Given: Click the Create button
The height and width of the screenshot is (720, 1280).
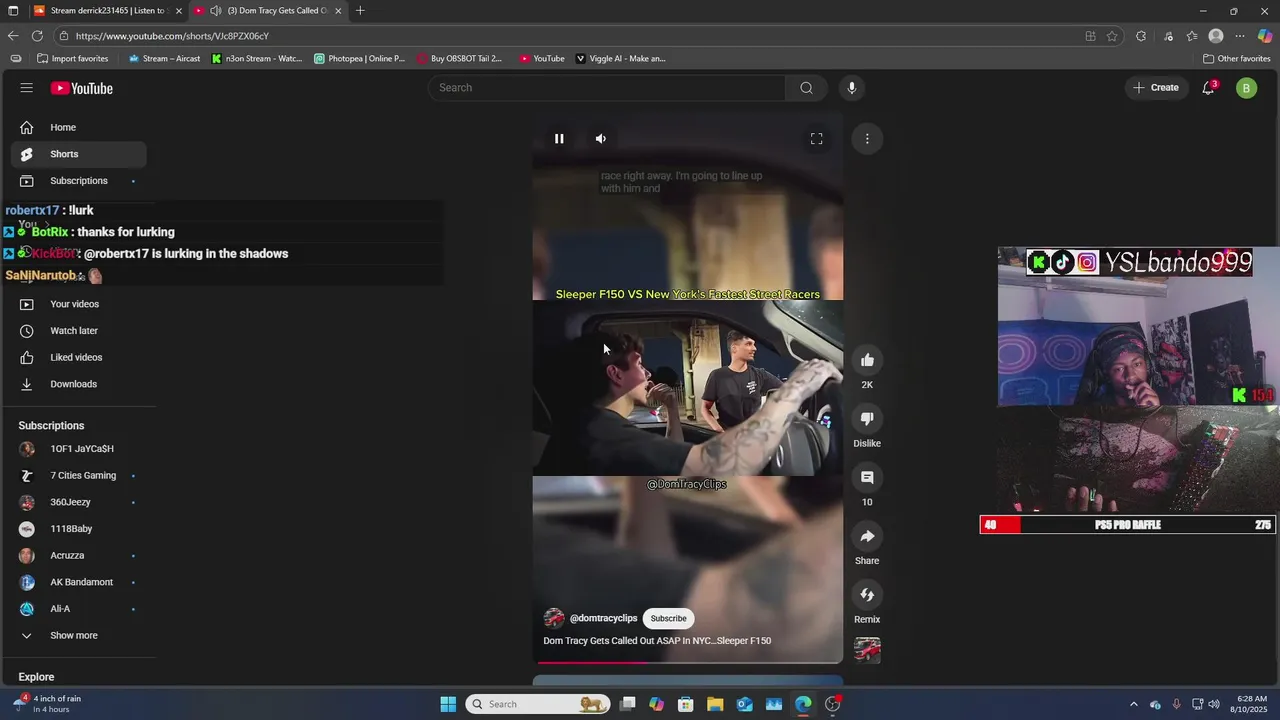Looking at the screenshot, I should (1156, 88).
